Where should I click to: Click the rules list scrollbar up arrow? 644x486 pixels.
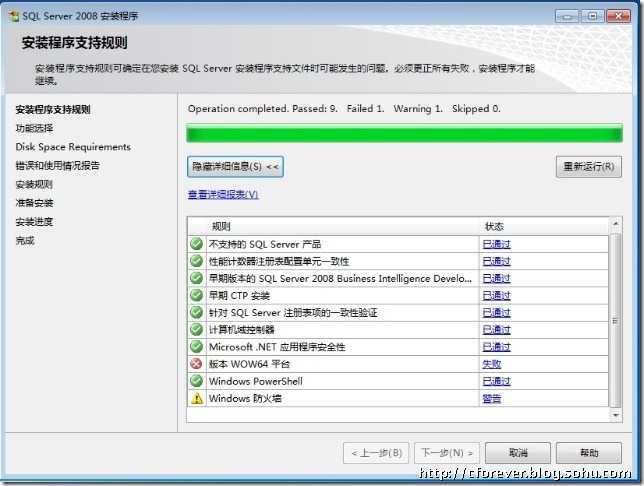(616, 224)
